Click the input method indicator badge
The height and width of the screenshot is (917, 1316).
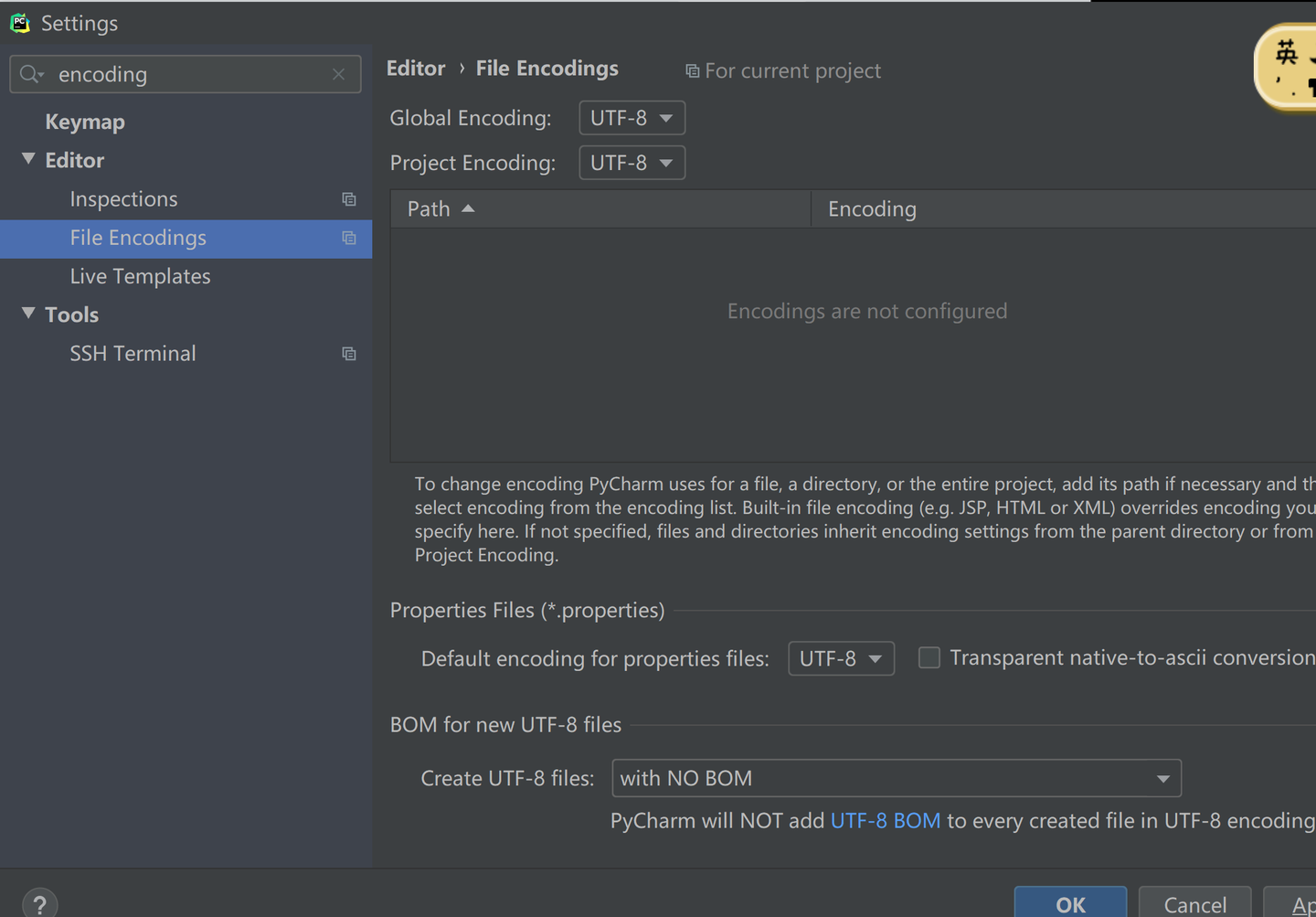click(x=1289, y=67)
